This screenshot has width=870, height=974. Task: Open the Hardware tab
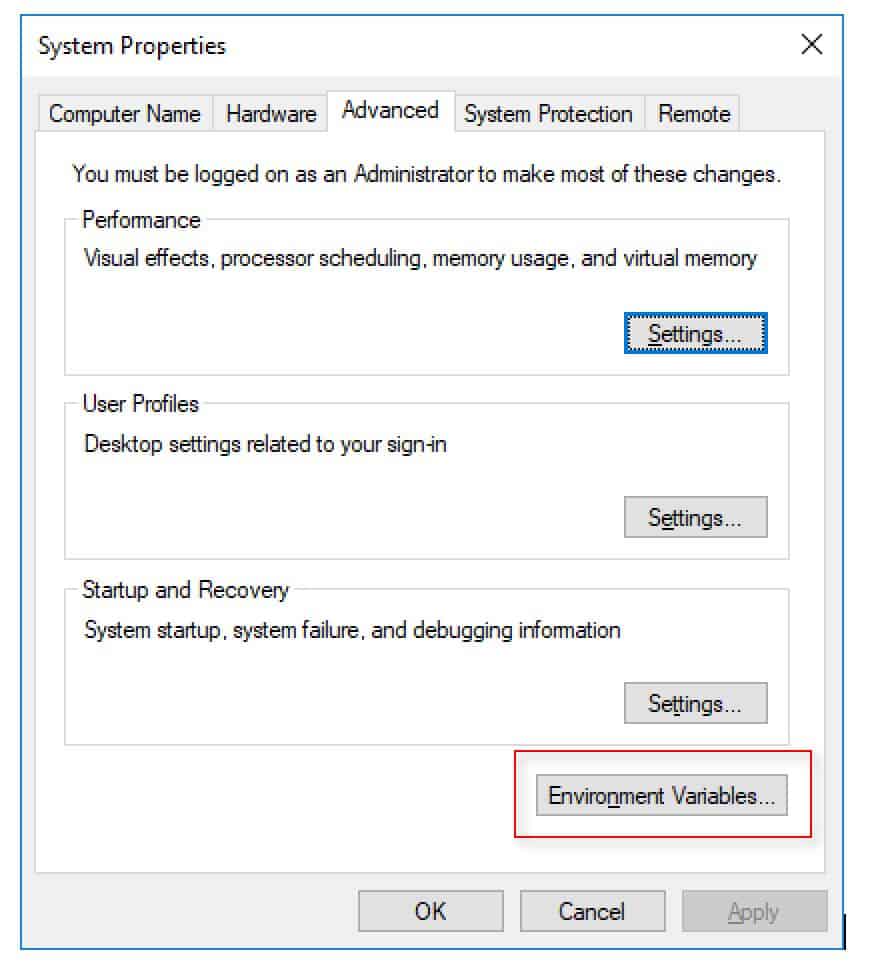tap(271, 114)
